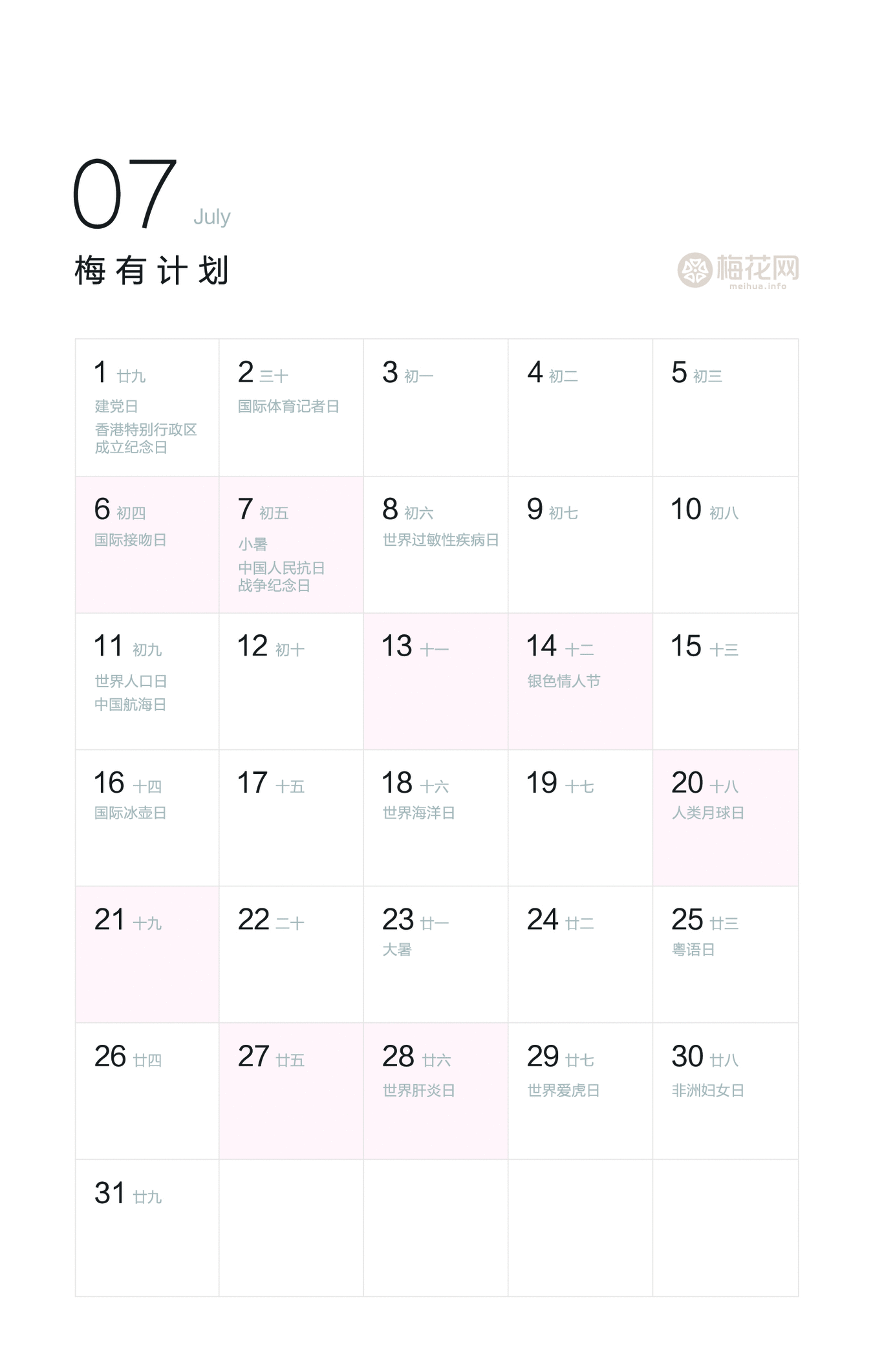Open the 人类月球日 event on July 20

pos(708,813)
